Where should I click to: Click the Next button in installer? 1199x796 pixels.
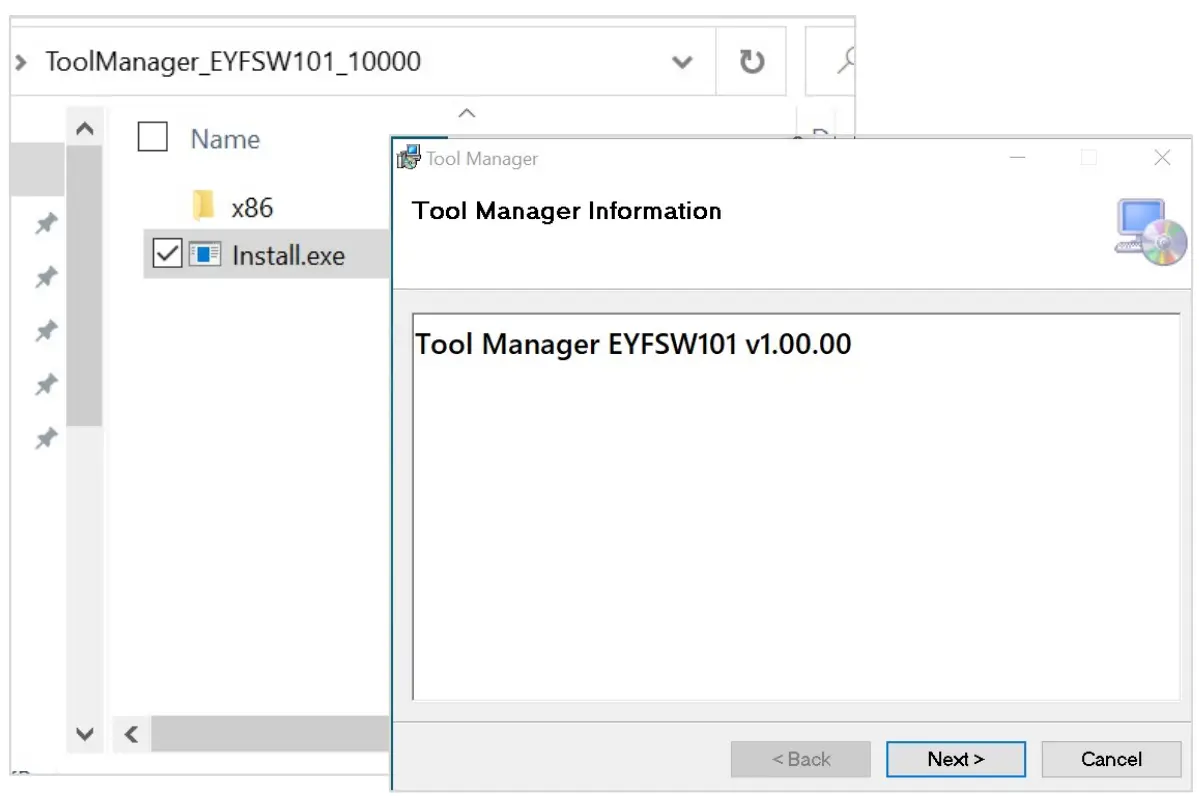[955, 759]
